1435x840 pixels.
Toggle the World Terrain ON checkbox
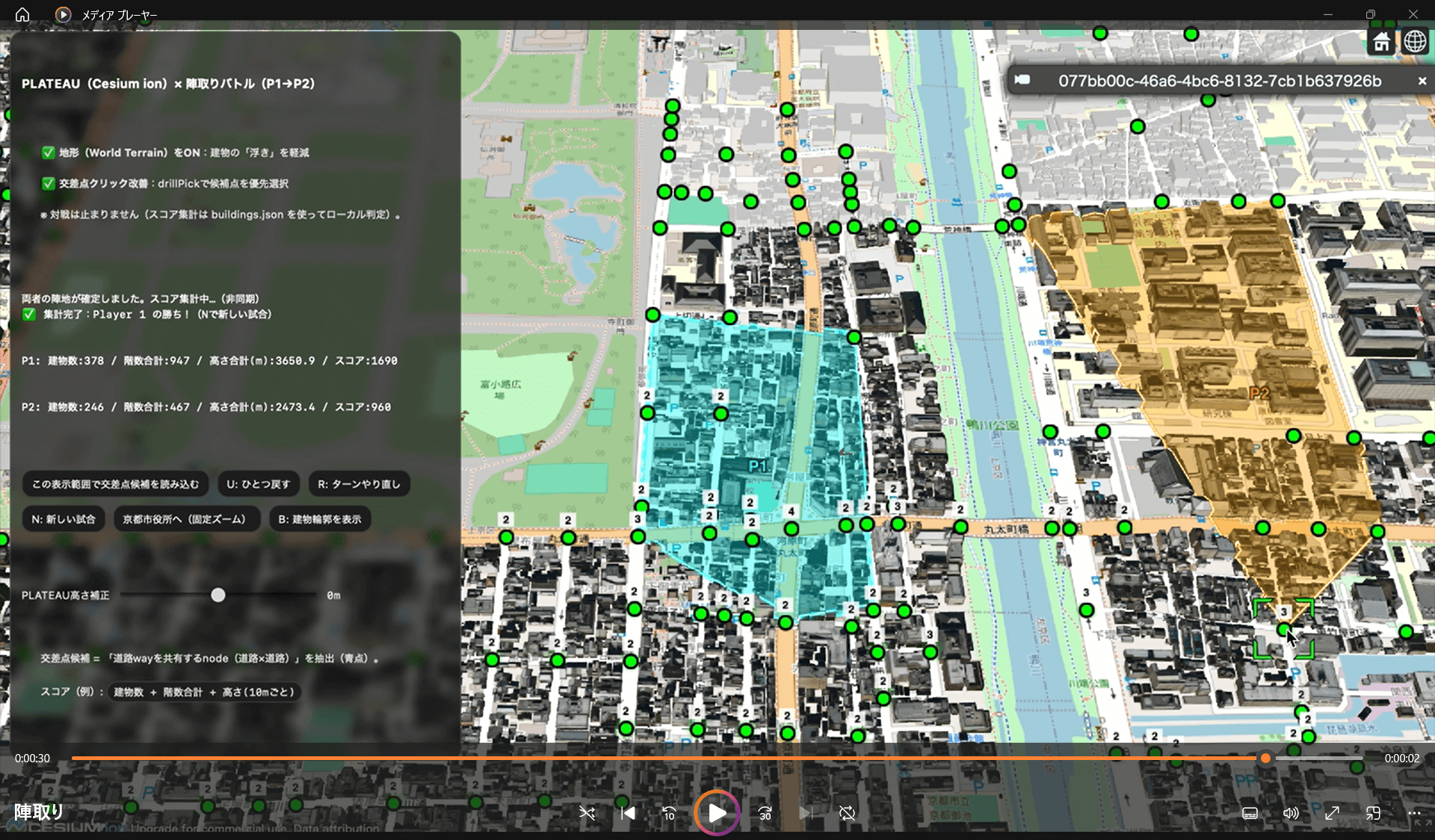tap(49, 152)
